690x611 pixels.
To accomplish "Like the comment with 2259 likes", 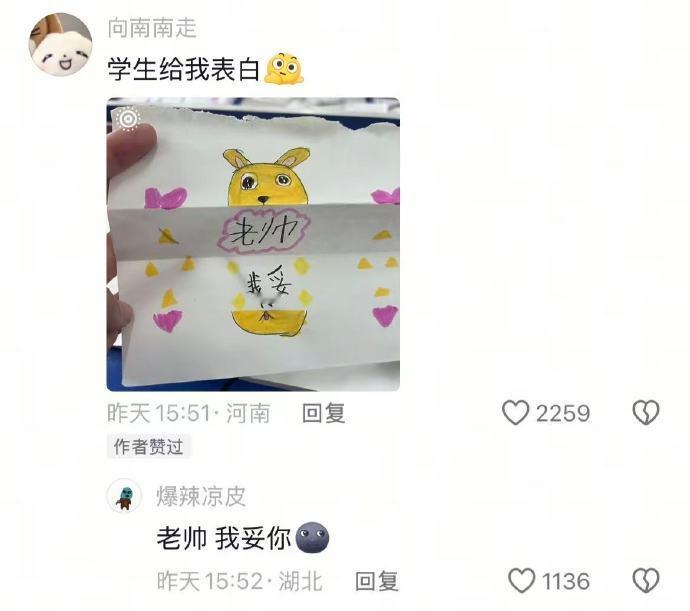I will click(515, 412).
